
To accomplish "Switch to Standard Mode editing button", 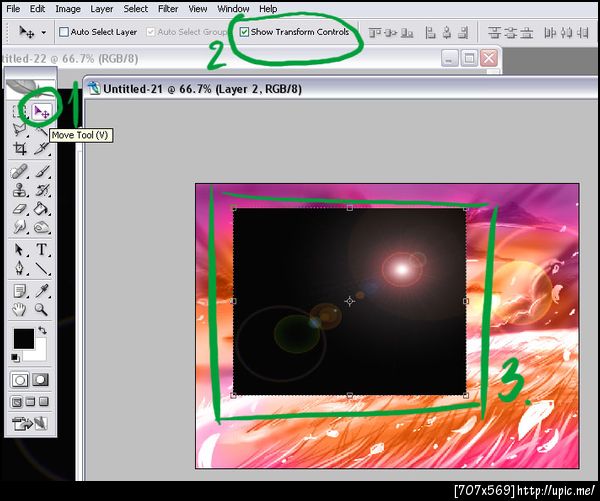I will pos(20,380).
